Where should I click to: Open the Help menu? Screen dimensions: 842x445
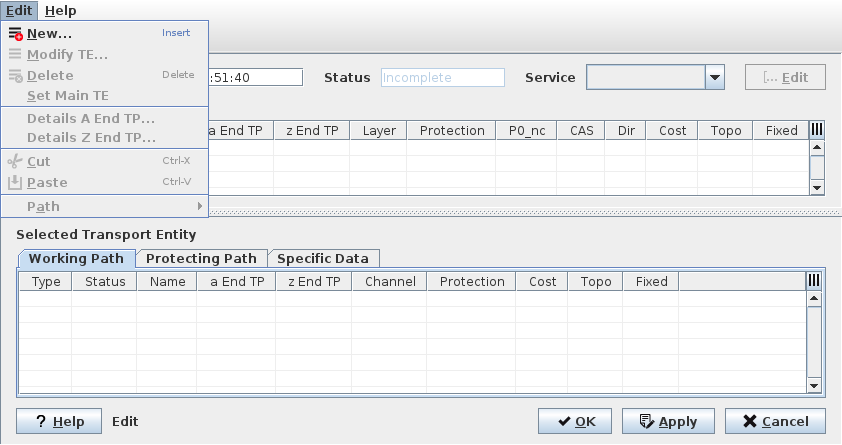click(60, 10)
